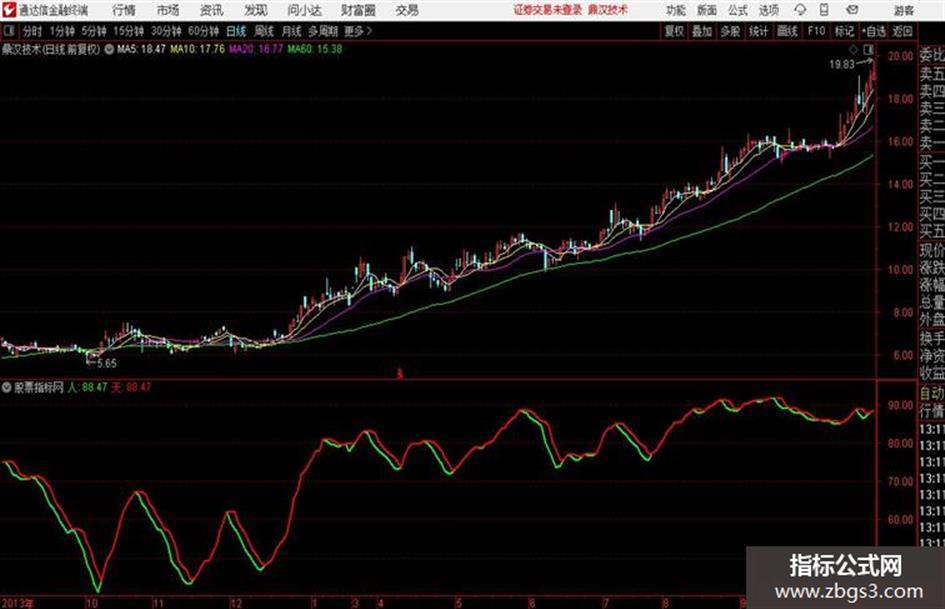Open the 选项 menu
This screenshot has height=609, width=945.
point(769,10)
